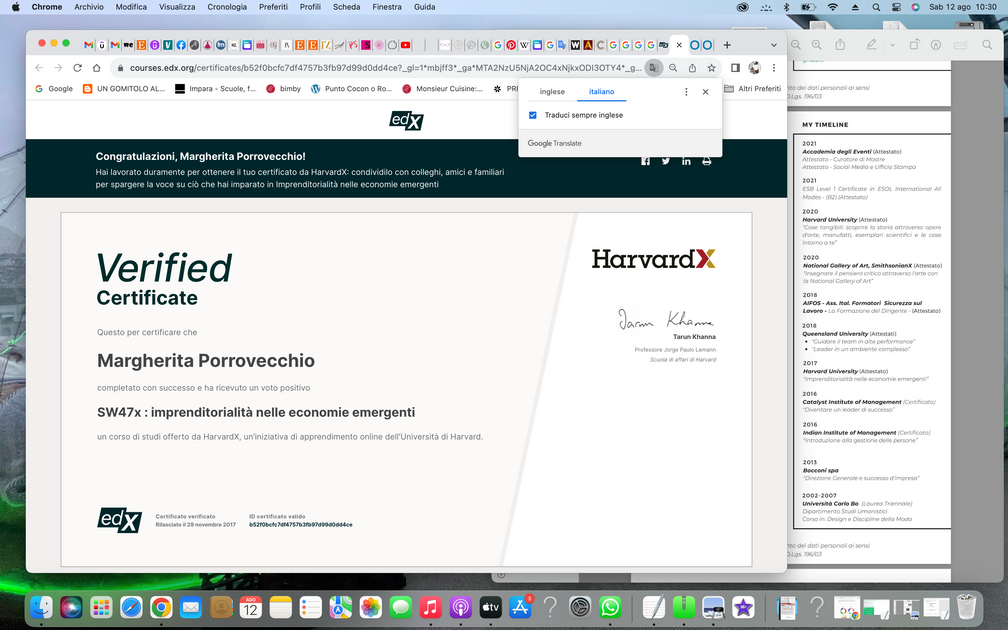
Task: Select the 'italiano' translate tab
Action: click(x=601, y=92)
